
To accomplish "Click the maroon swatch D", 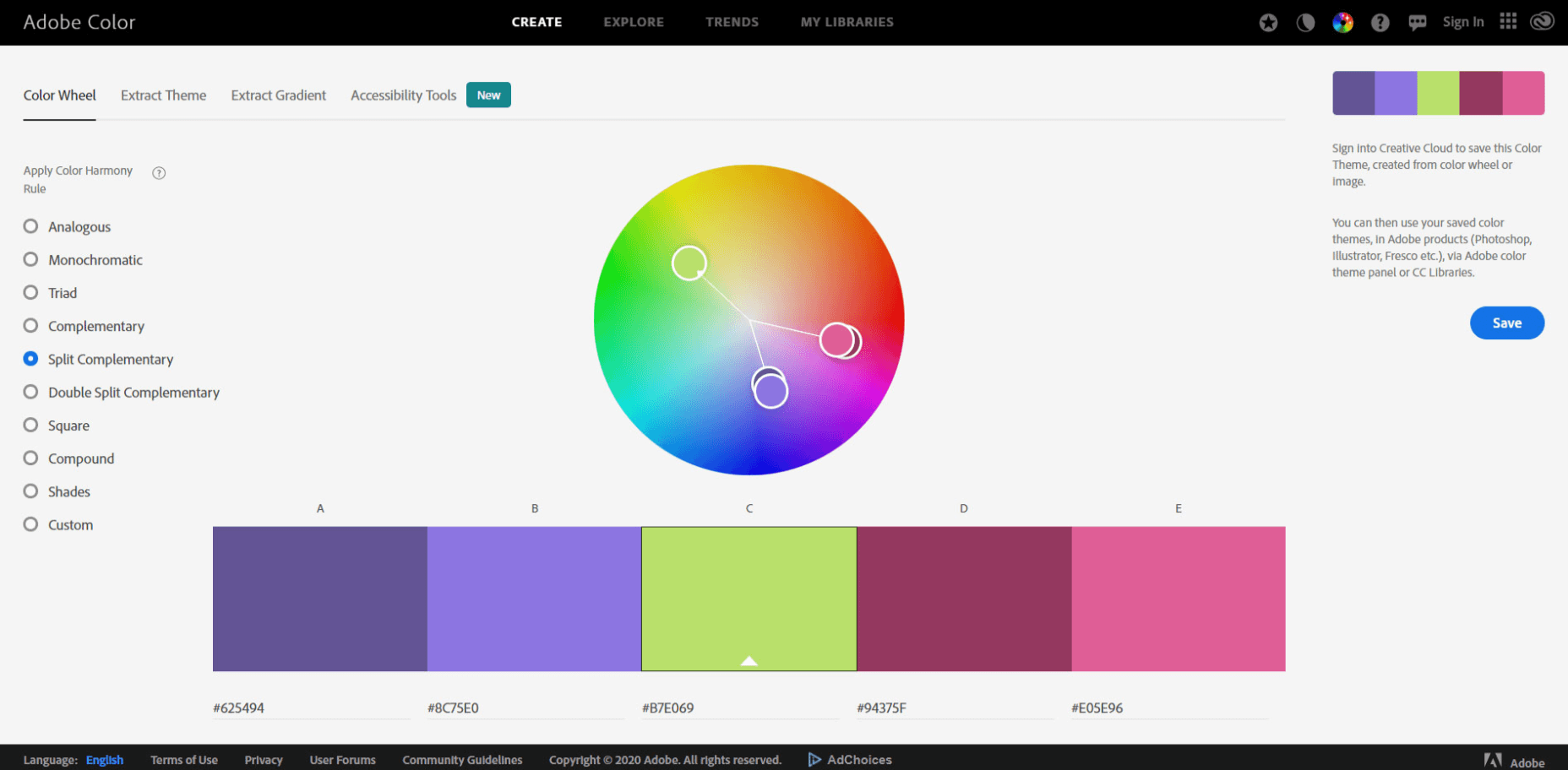I will [964, 599].
